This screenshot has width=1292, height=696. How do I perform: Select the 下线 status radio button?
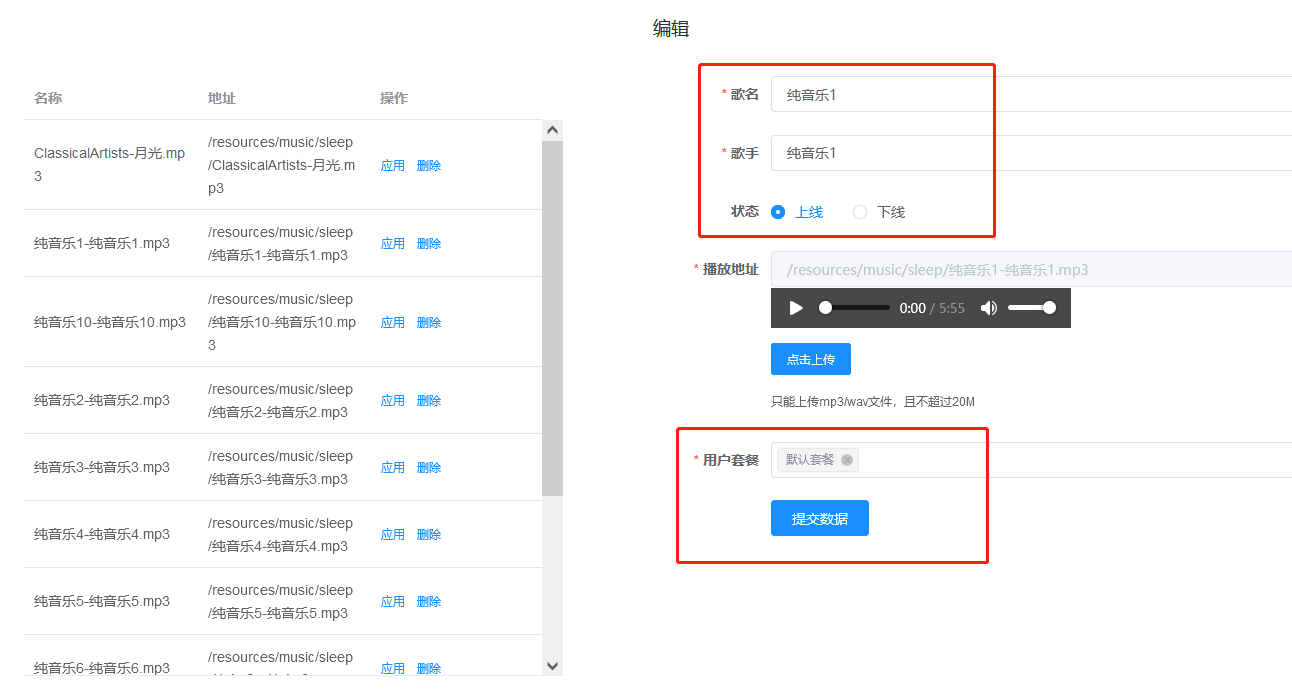tap(860, 212)
